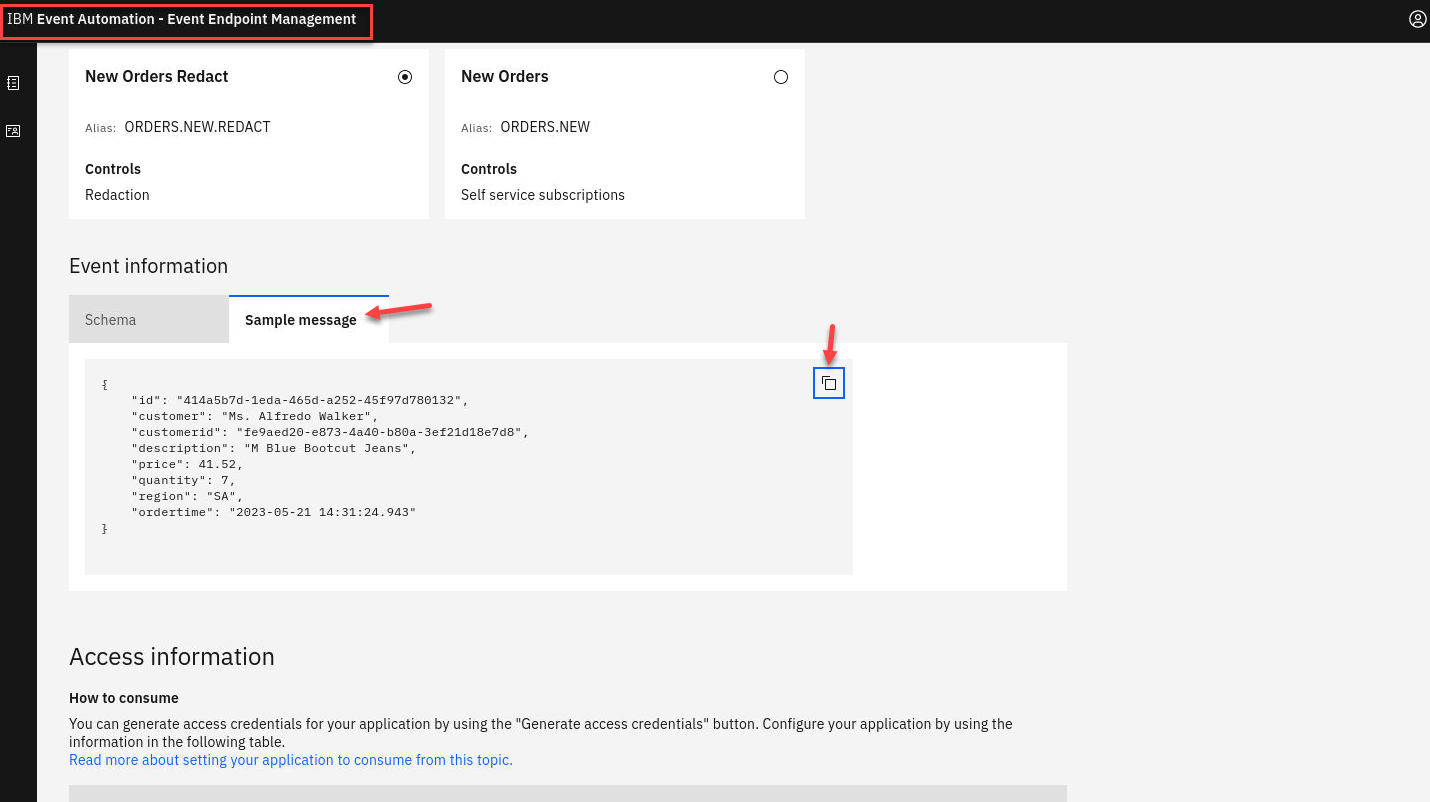Copy the sample message to clipboard
Screen dimensions: 1430x802
[829, 383]
